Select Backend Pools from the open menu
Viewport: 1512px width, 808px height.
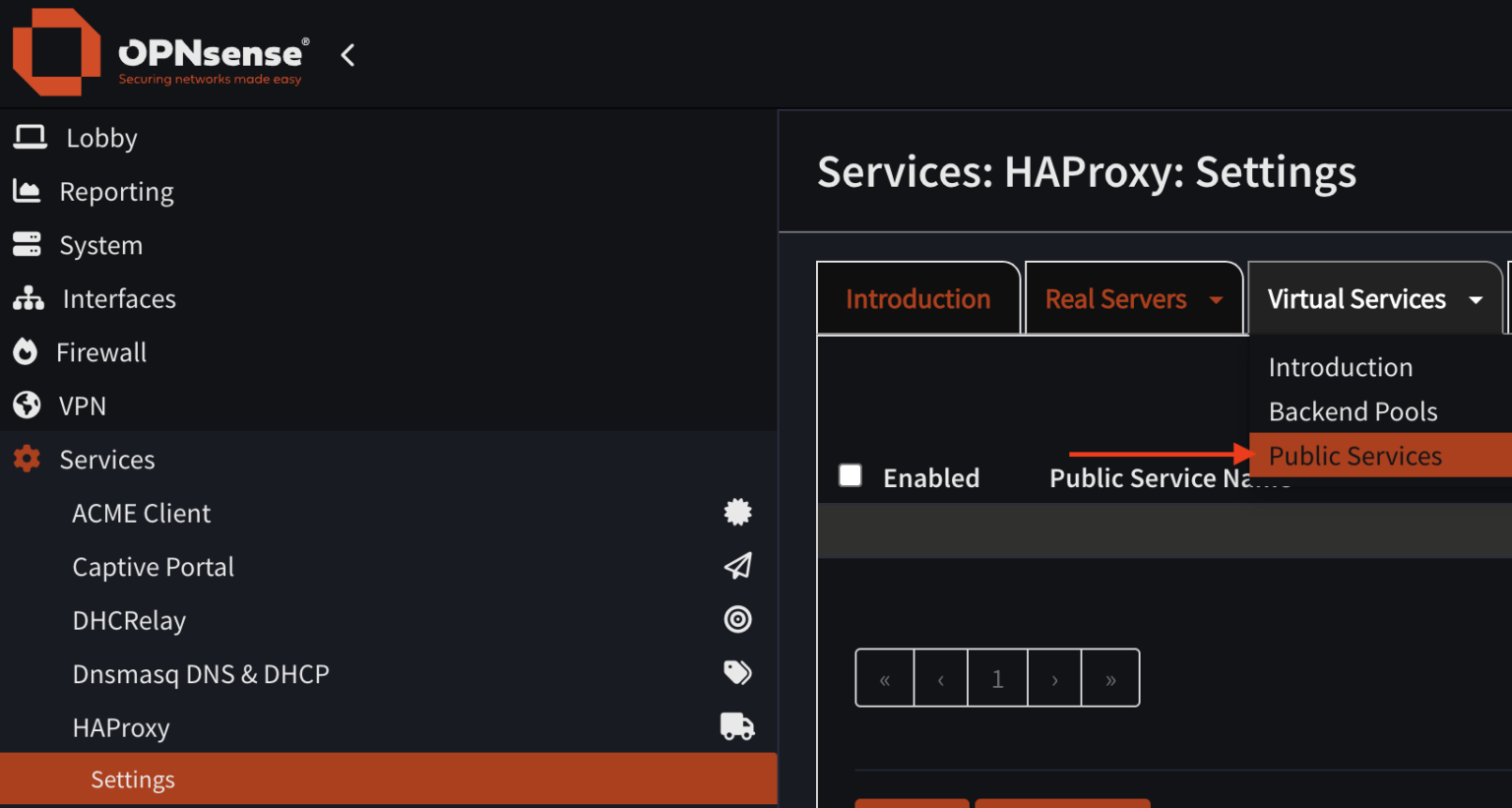pos(1354,411)
